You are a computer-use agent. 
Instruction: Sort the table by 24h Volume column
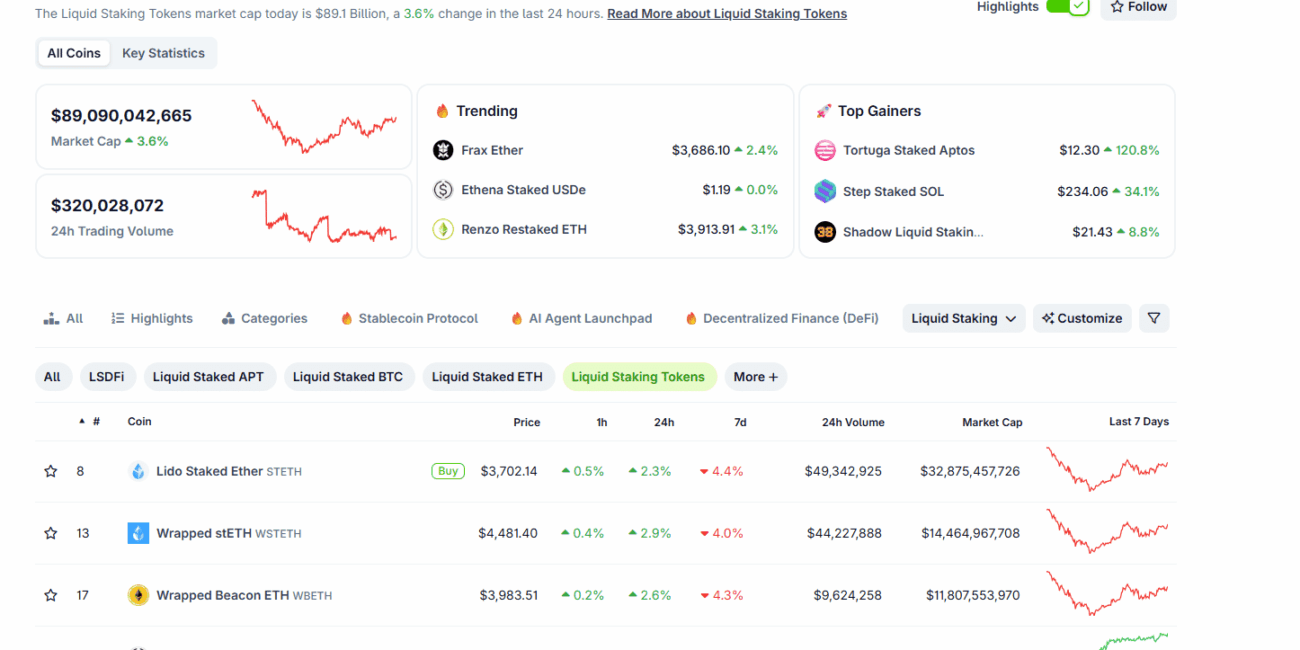click(x=853, y=422)
